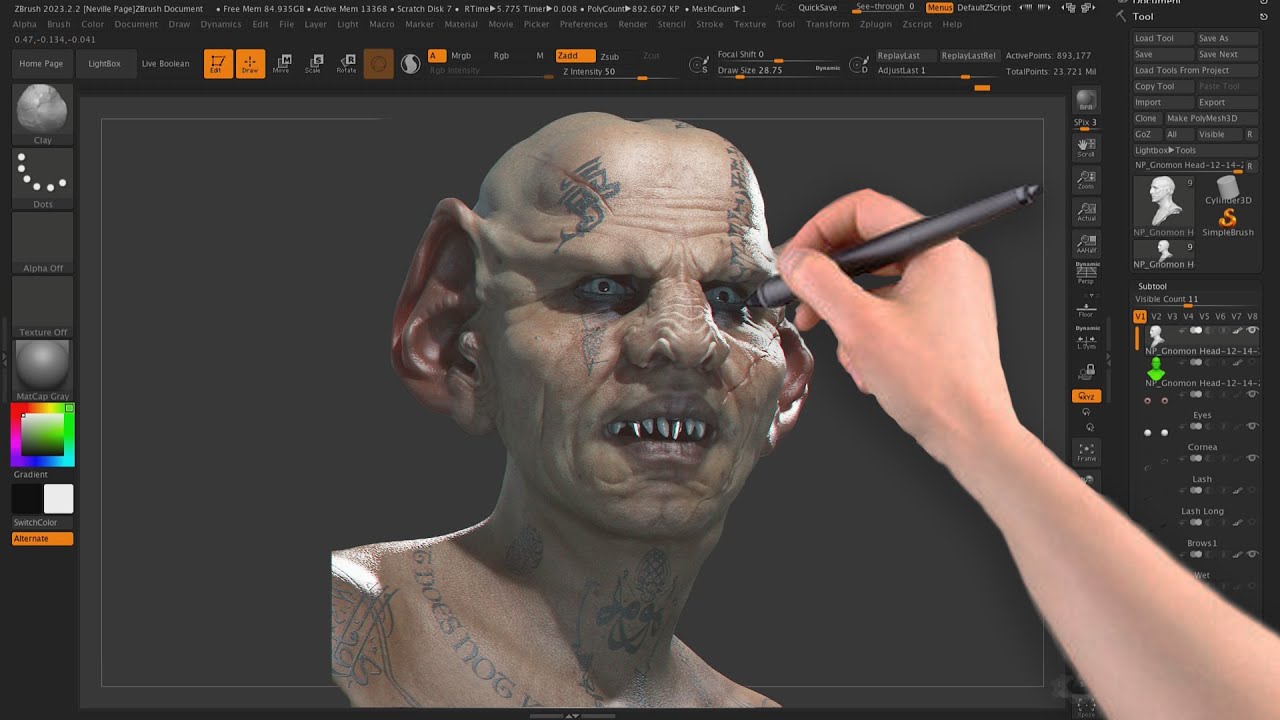Select the SimpleBrush tool
Viewport: 1280px width, 720px height.
tap(1228, 222)
